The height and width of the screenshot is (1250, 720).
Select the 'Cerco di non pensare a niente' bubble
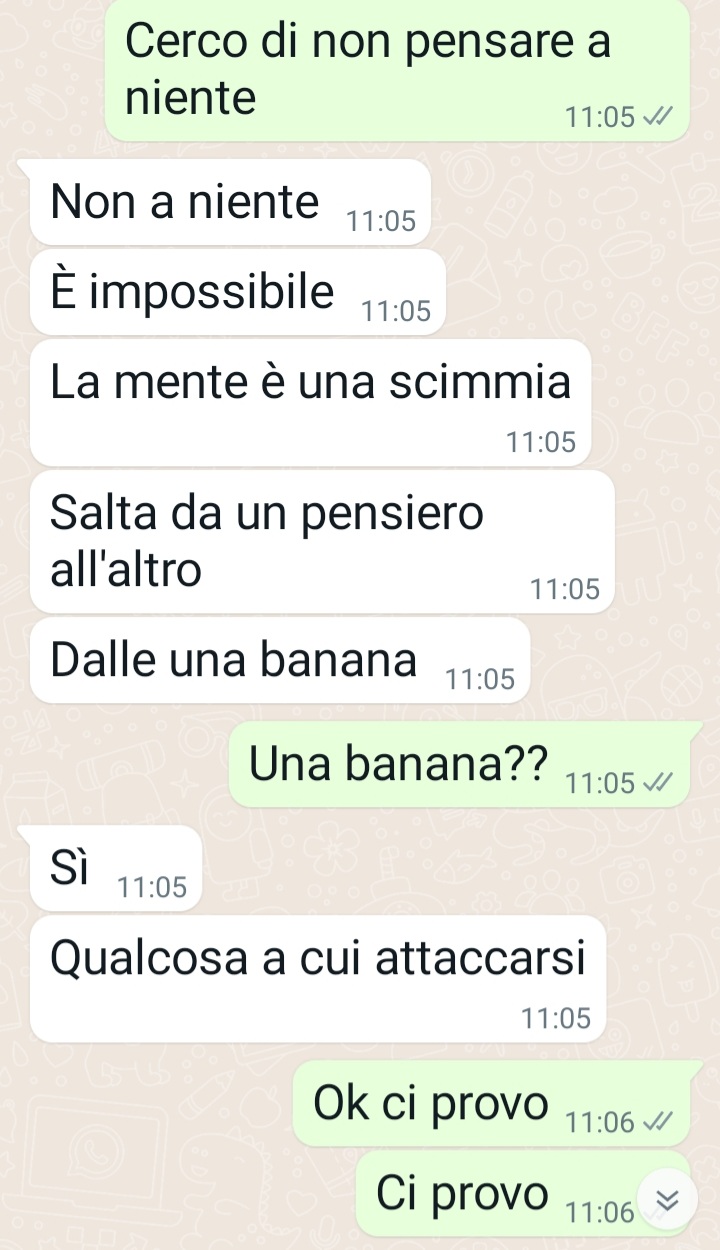point(398,70)
